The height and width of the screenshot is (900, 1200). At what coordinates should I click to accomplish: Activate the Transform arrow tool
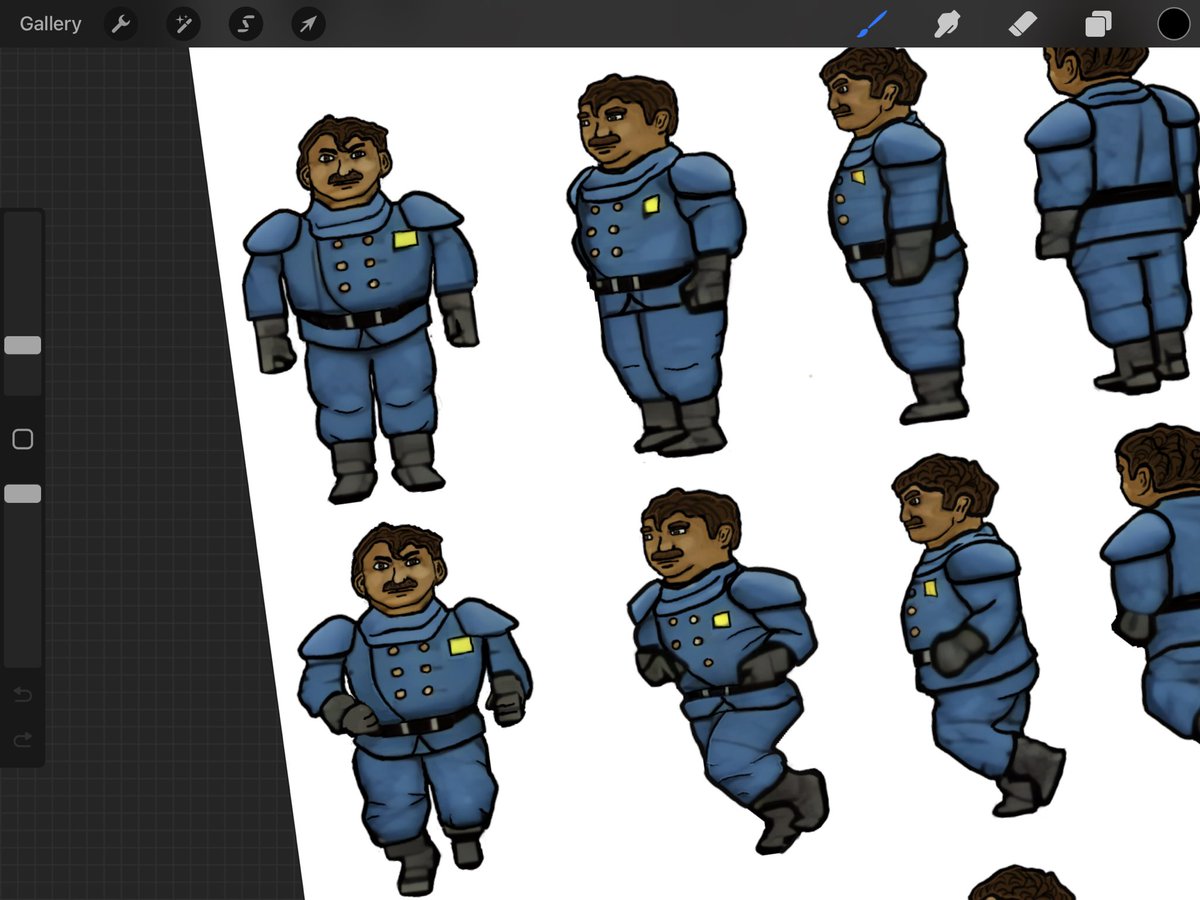coord(307,23)
